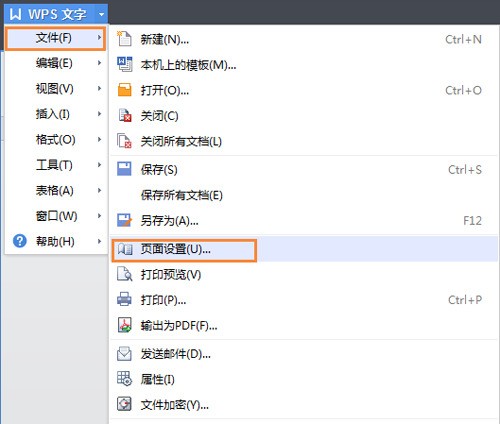
Task: Click the printer icon beside 打印(P)
Action: [x=124, y=299]
